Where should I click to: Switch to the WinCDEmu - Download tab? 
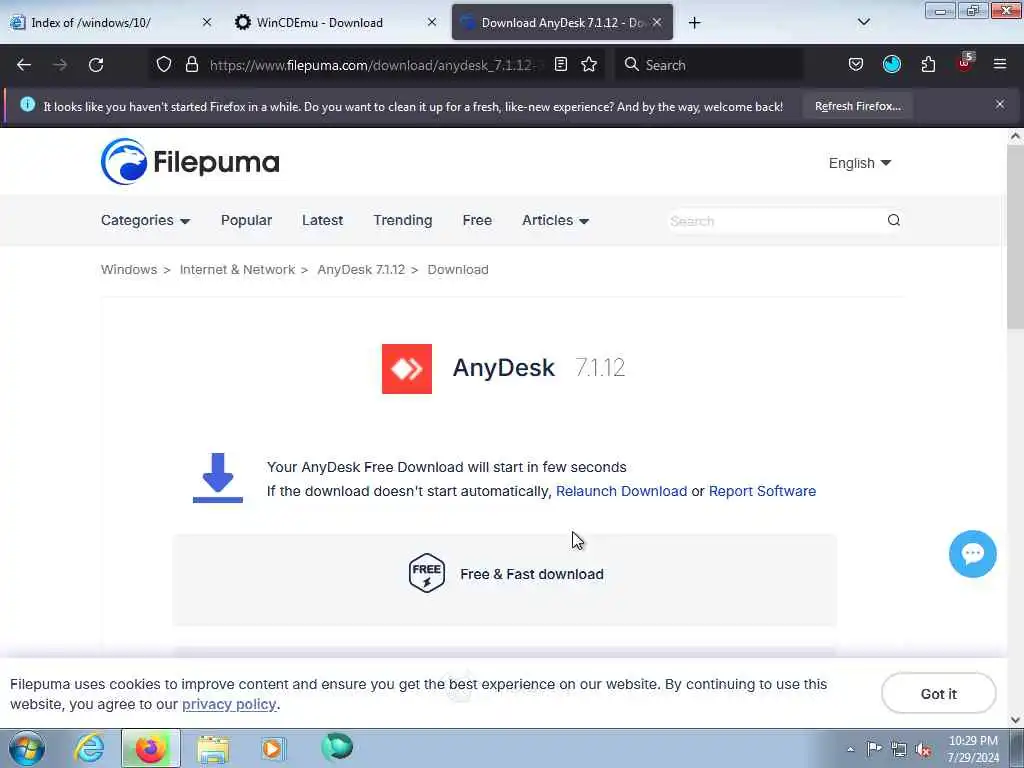coord(336,22)
